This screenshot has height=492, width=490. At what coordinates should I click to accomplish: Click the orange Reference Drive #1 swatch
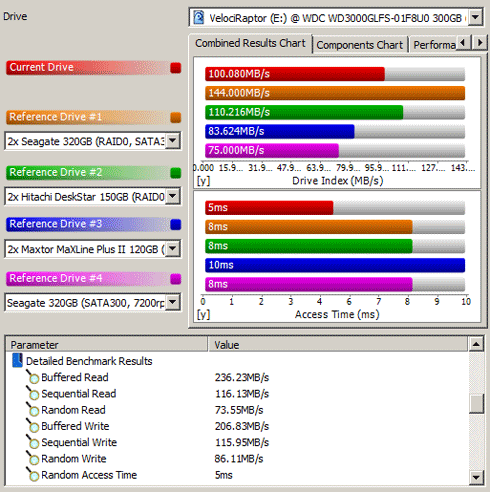(176, 117)
